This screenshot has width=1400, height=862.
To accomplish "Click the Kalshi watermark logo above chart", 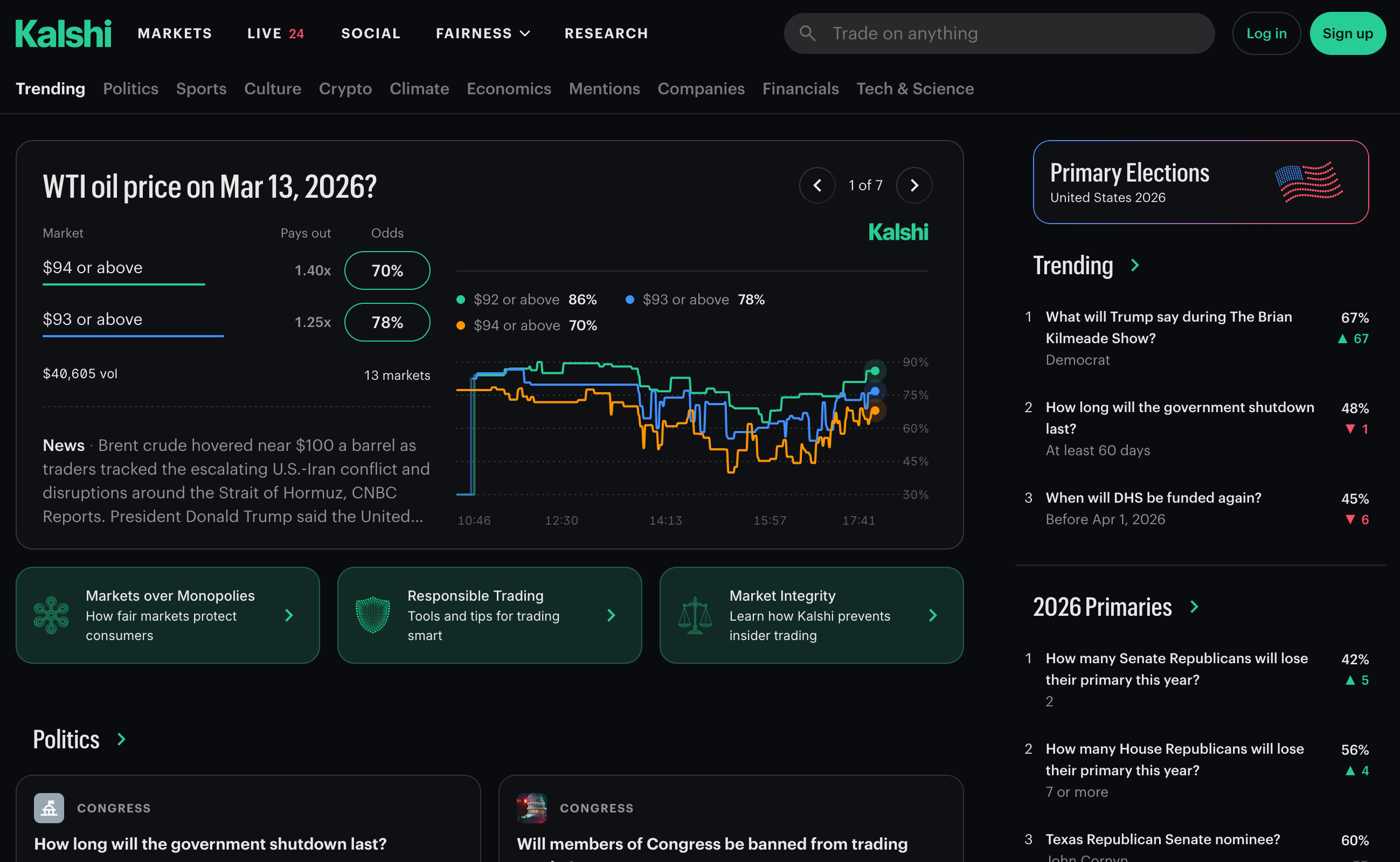I will 898,232.
